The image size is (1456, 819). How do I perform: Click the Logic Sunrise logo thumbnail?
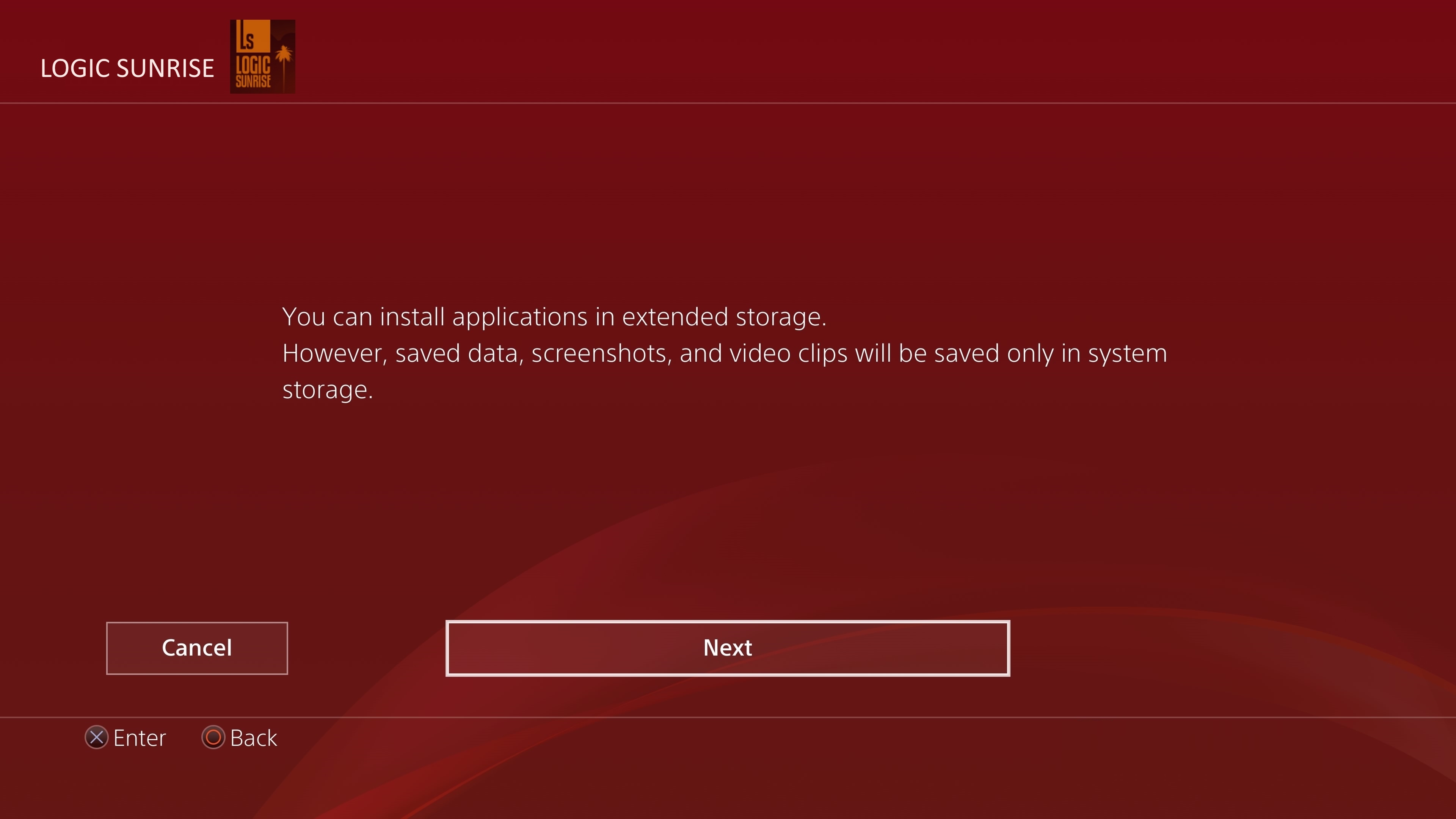(x=262, y=56)
